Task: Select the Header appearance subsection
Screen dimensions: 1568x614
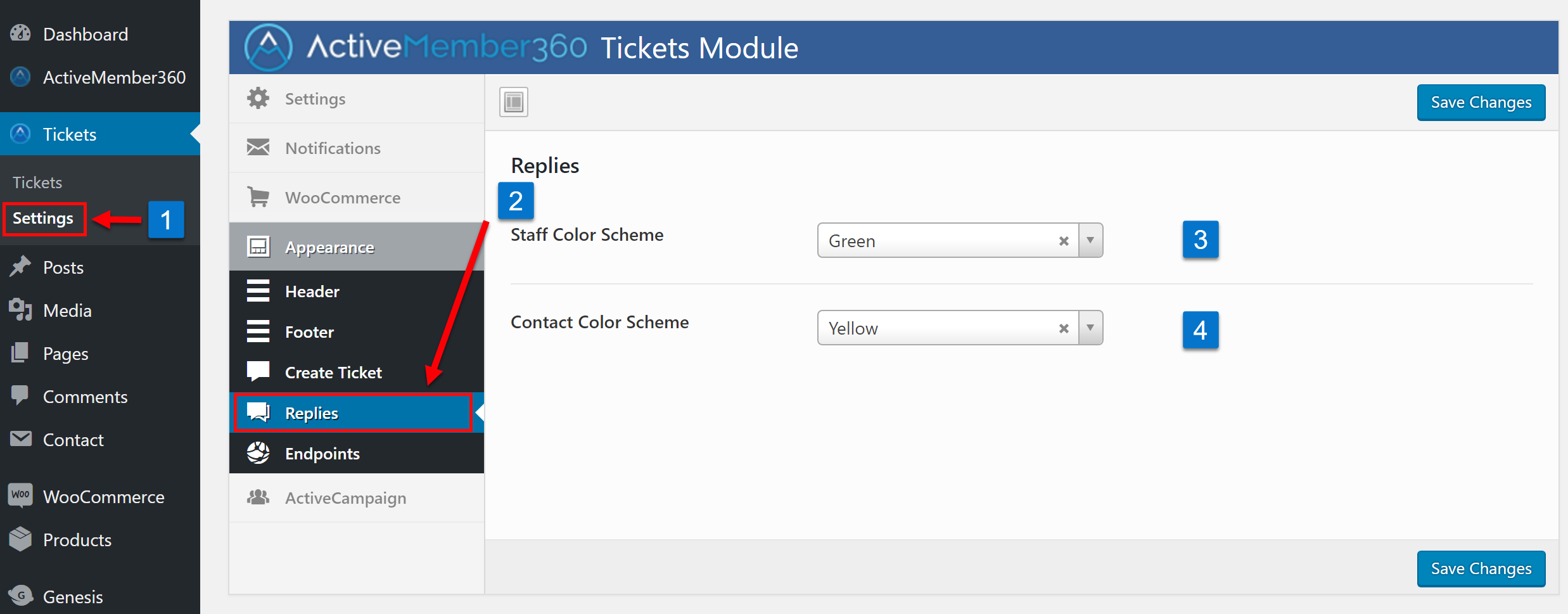Action: point(357,291)
